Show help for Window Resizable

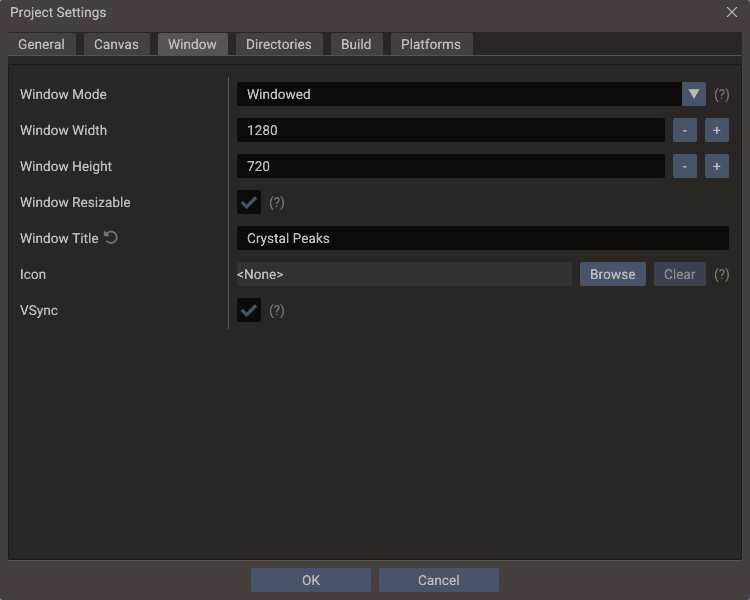click(x=276, y=203)
